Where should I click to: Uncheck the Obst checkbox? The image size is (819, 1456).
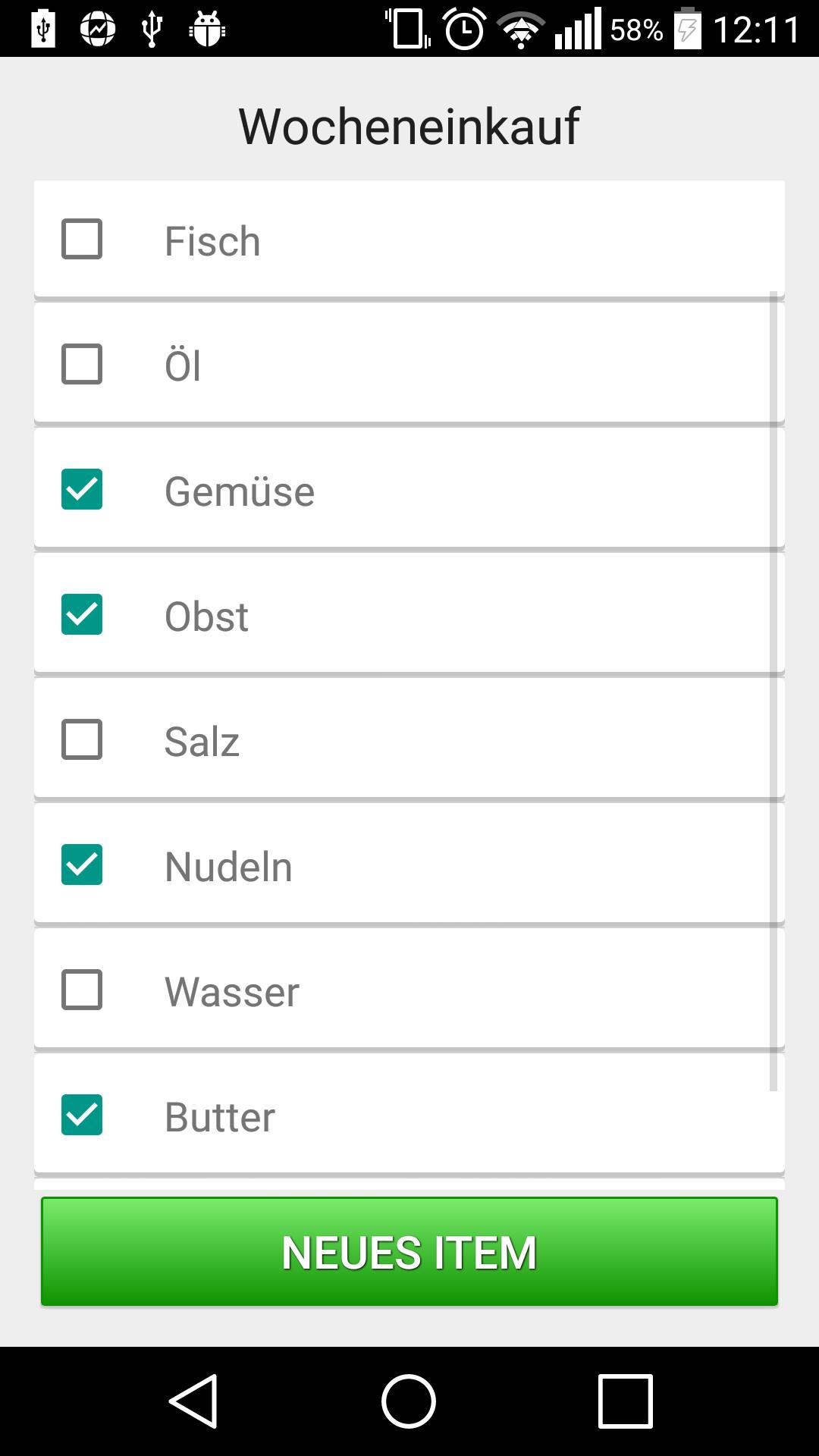(x=82, y=614)
